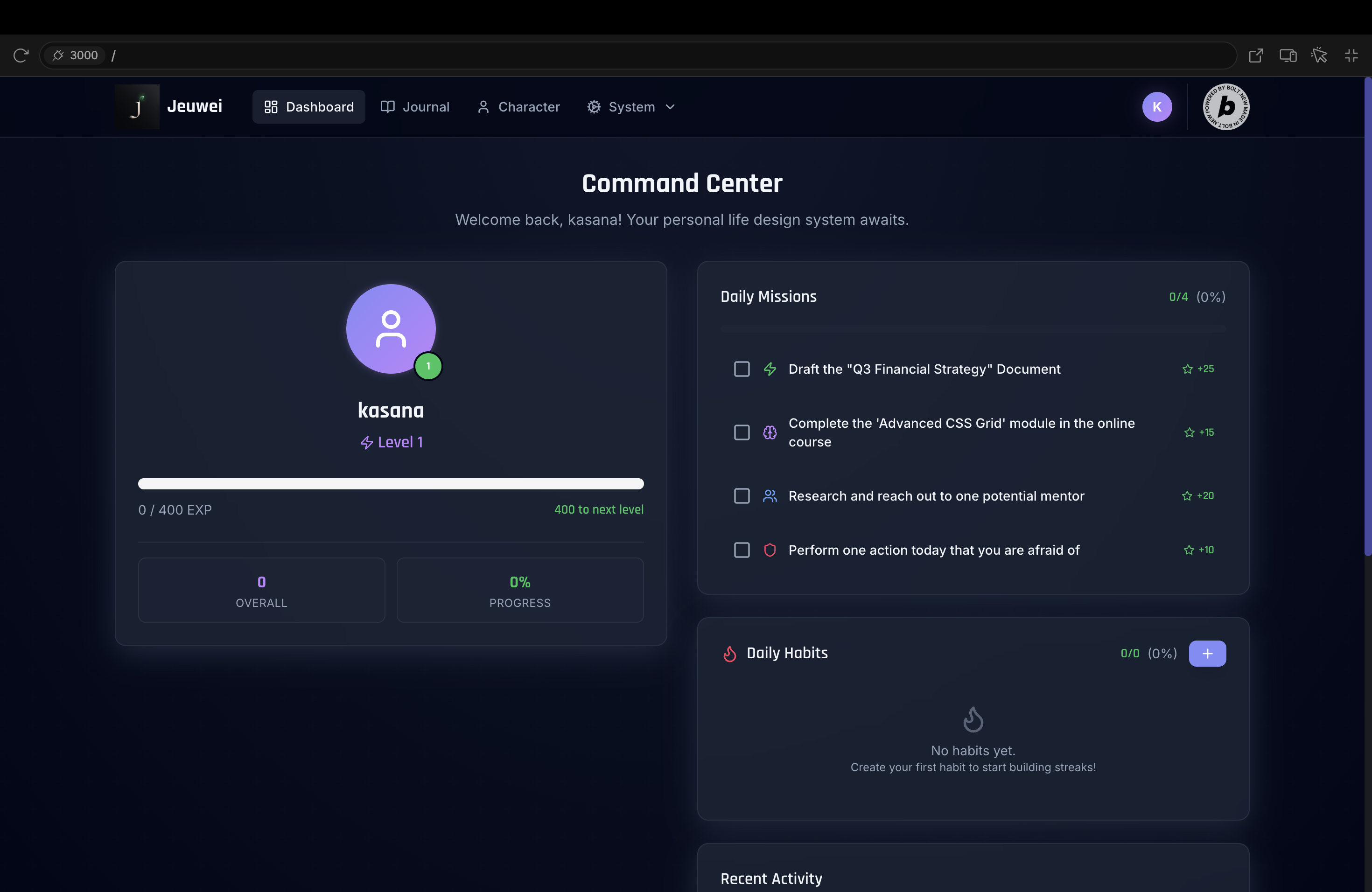
Task: Click the Daily Habits flame icon
Action: [730, 654]
